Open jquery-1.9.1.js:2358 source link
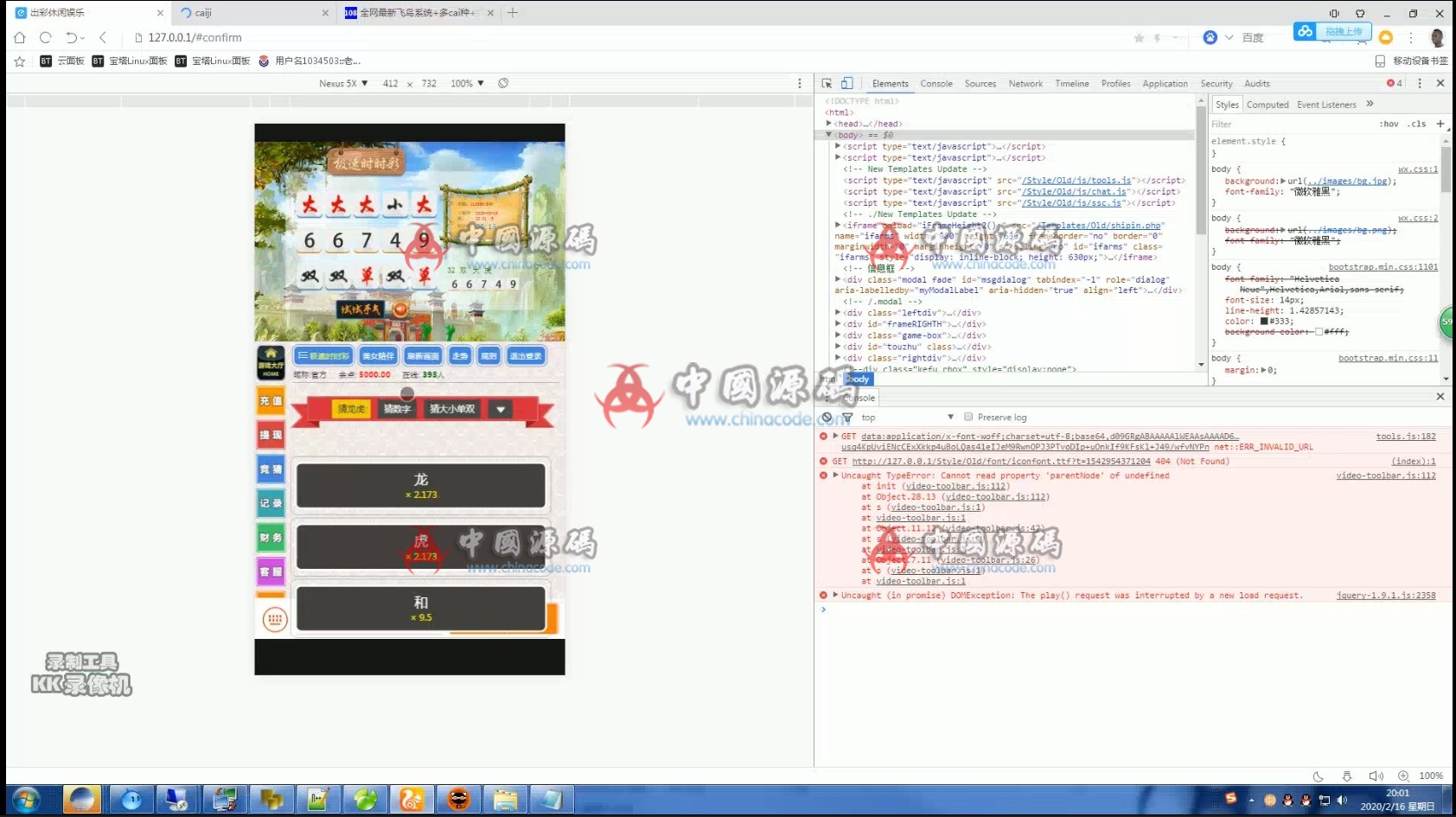The width and height of the screenshot is (1456, 817). (1385, 596)
